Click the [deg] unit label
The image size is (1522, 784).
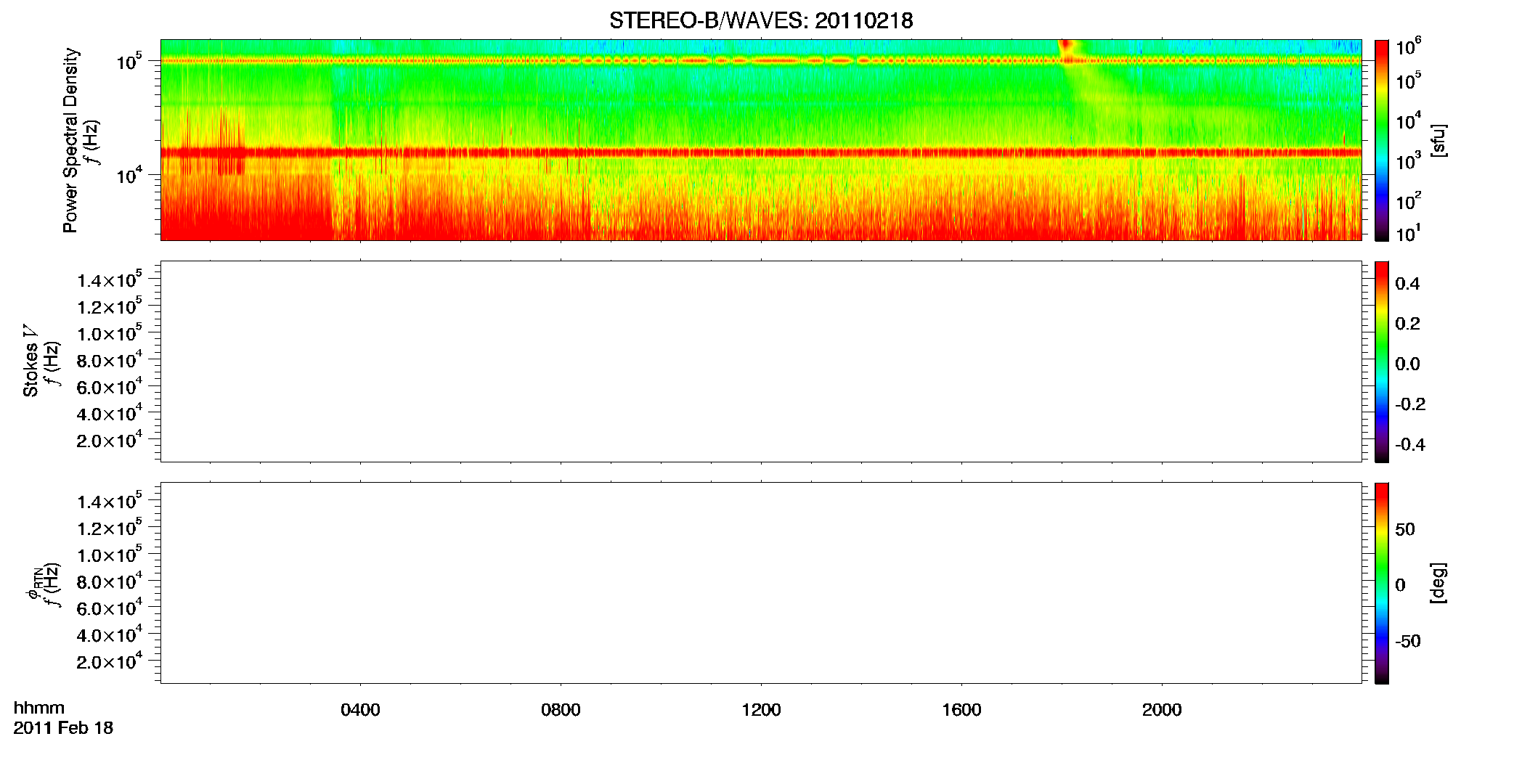pos(1438,583)
